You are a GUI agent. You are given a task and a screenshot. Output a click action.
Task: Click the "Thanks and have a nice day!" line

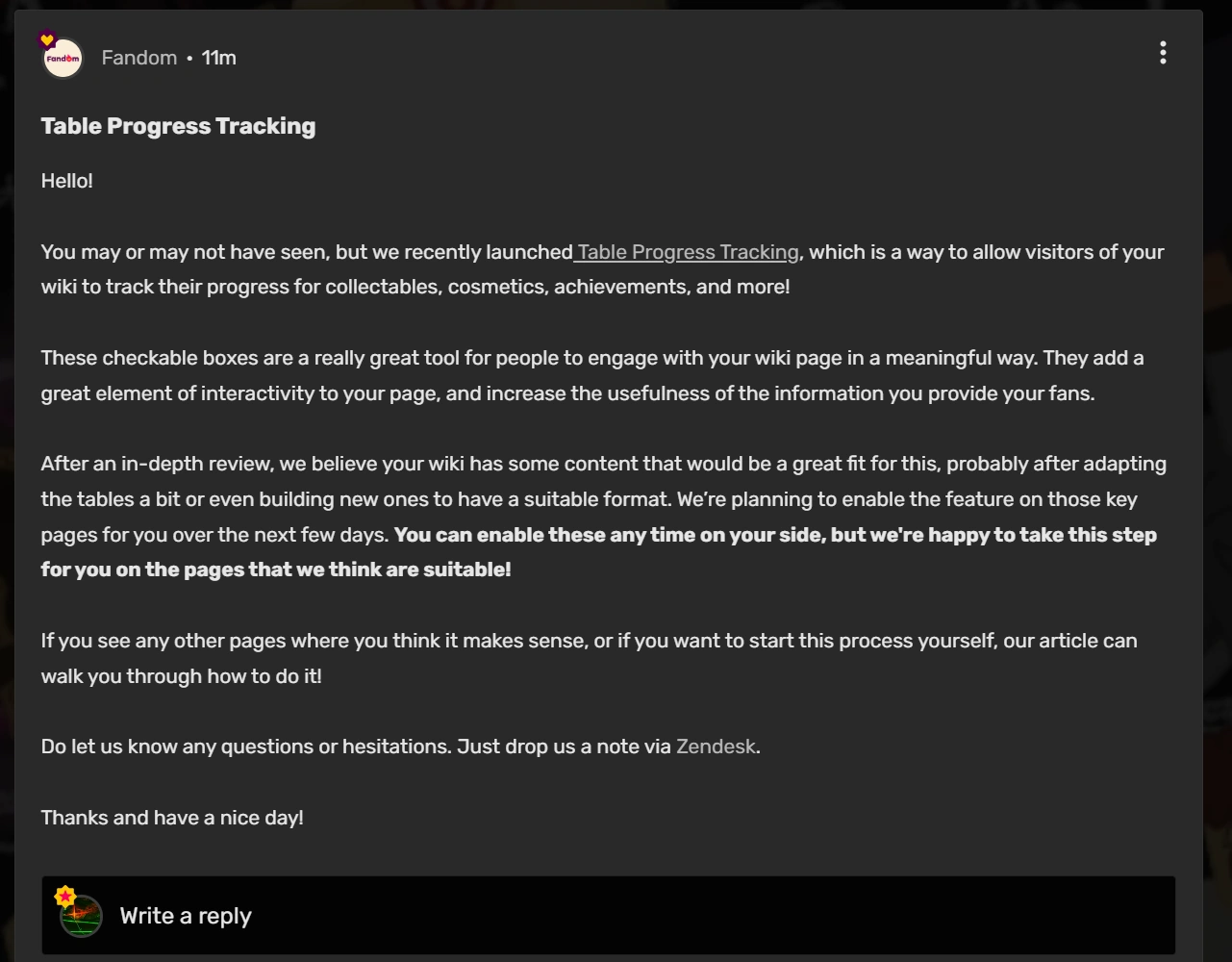pyautogui.click(x=172, y=818)
